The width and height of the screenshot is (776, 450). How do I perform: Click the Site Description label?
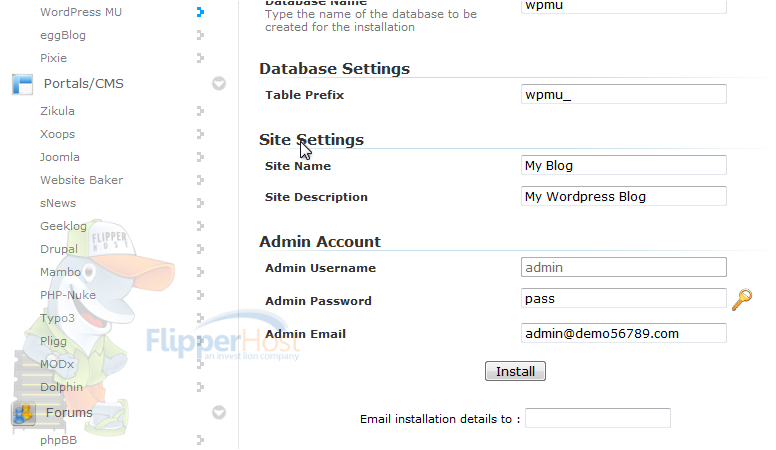click(x=316, y=197)
